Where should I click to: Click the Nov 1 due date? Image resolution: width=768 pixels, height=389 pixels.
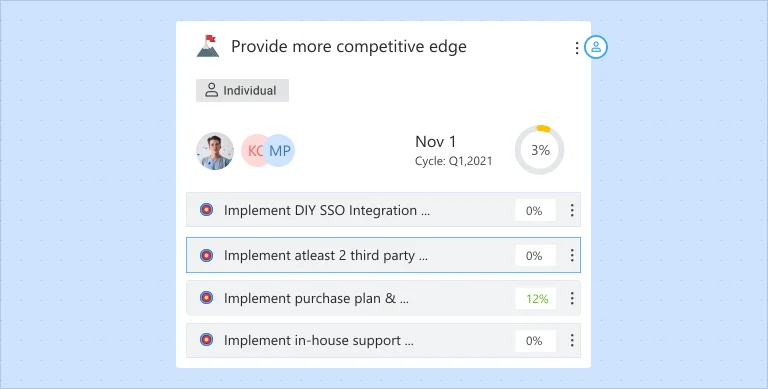[x=435, y=142]
